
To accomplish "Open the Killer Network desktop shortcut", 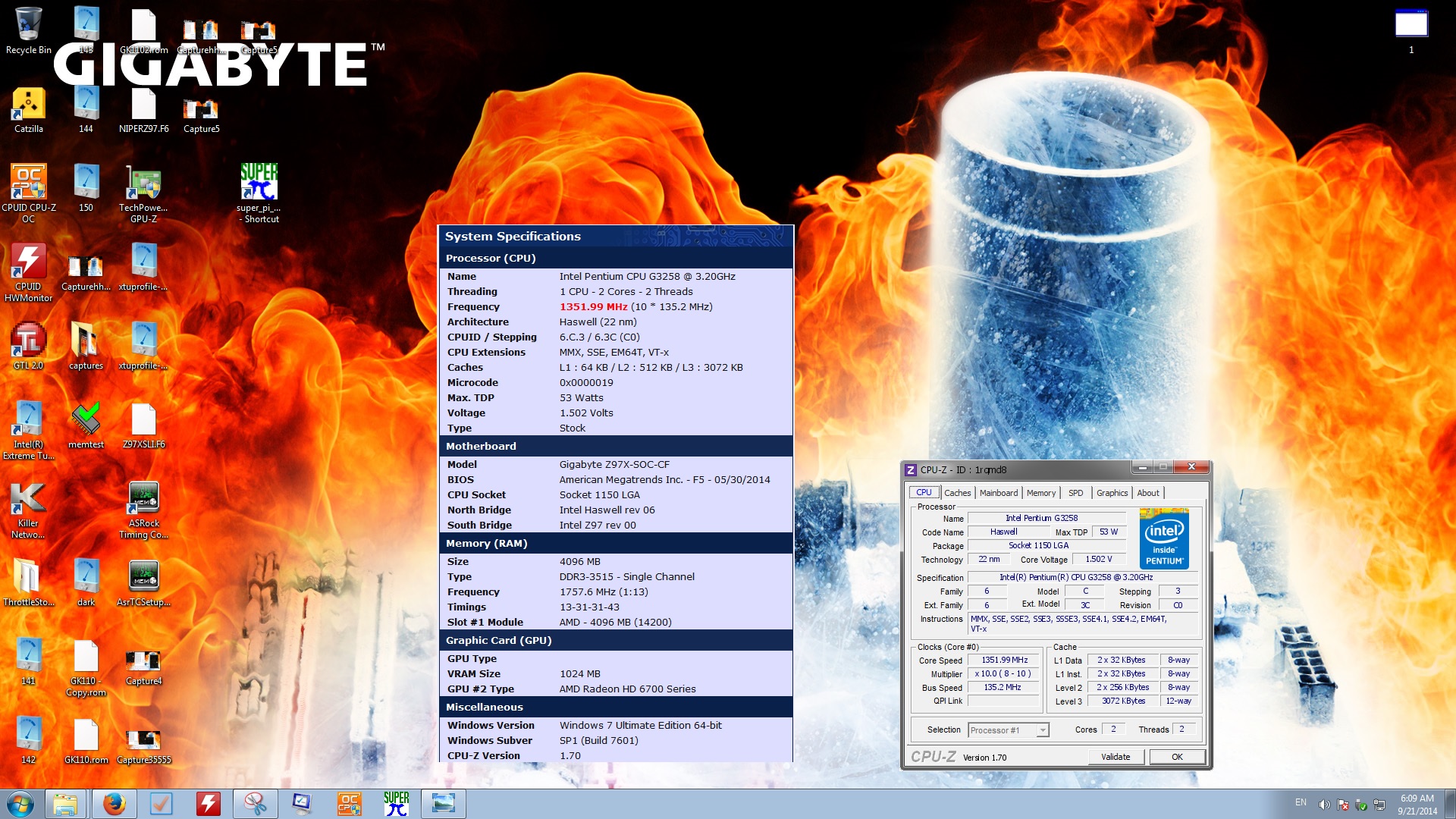I will (28, 509).
